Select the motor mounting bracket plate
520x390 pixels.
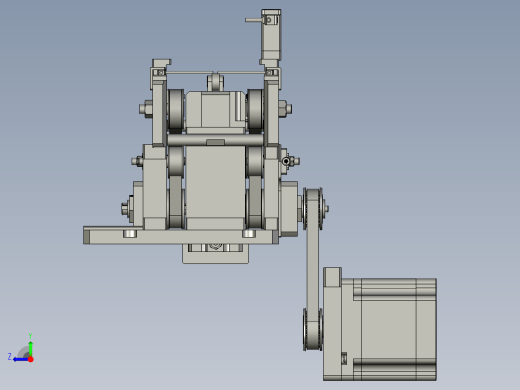[332, 323]
